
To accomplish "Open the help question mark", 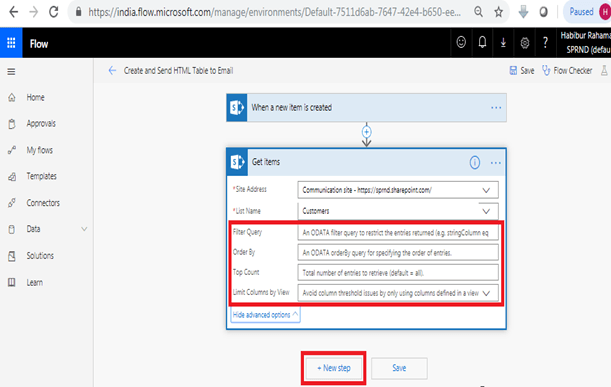I will (x=545, y=42).
